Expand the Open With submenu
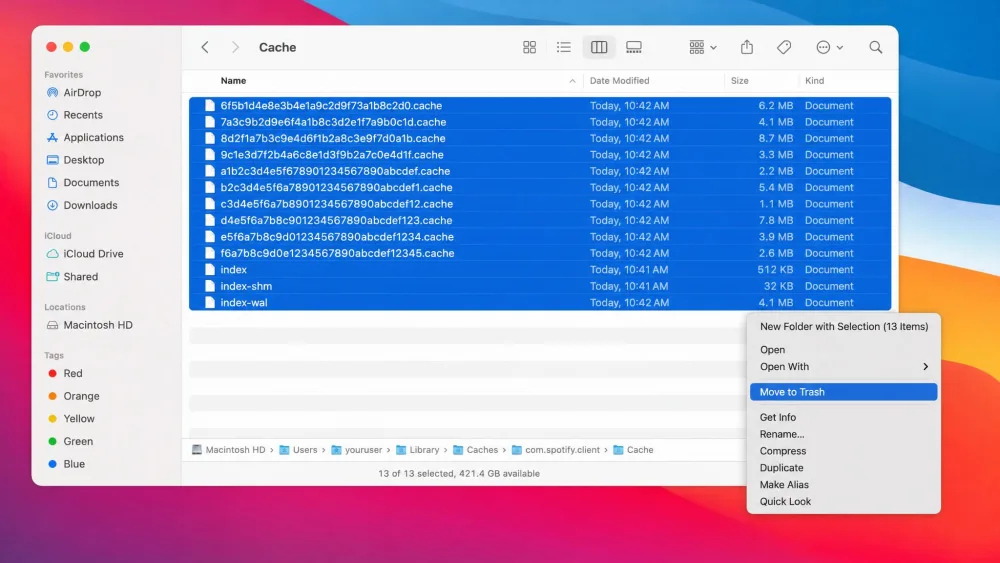The image size is (1000, 563). point(844,367)
